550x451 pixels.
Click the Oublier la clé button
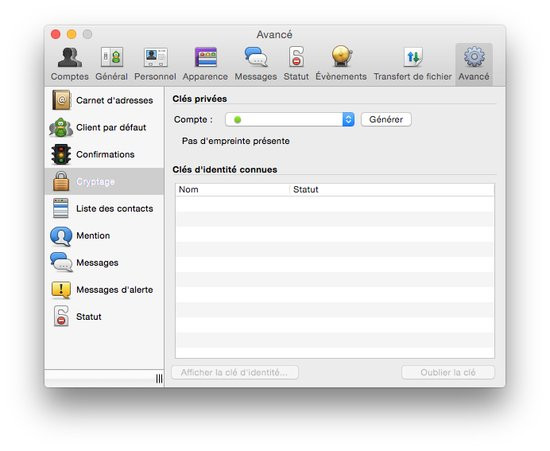click(x=448, y=372)
